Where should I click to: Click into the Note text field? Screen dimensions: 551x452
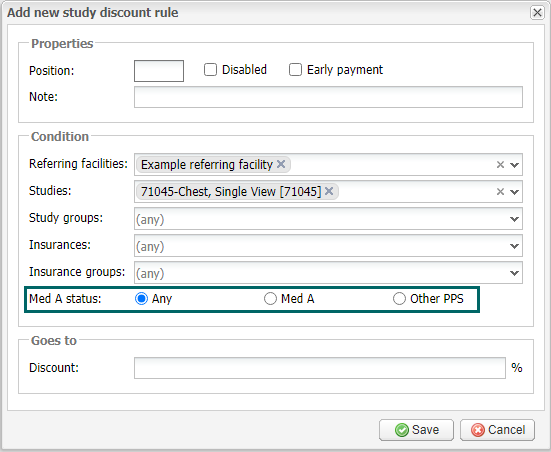pyautogui.click(x=328, y=97)
